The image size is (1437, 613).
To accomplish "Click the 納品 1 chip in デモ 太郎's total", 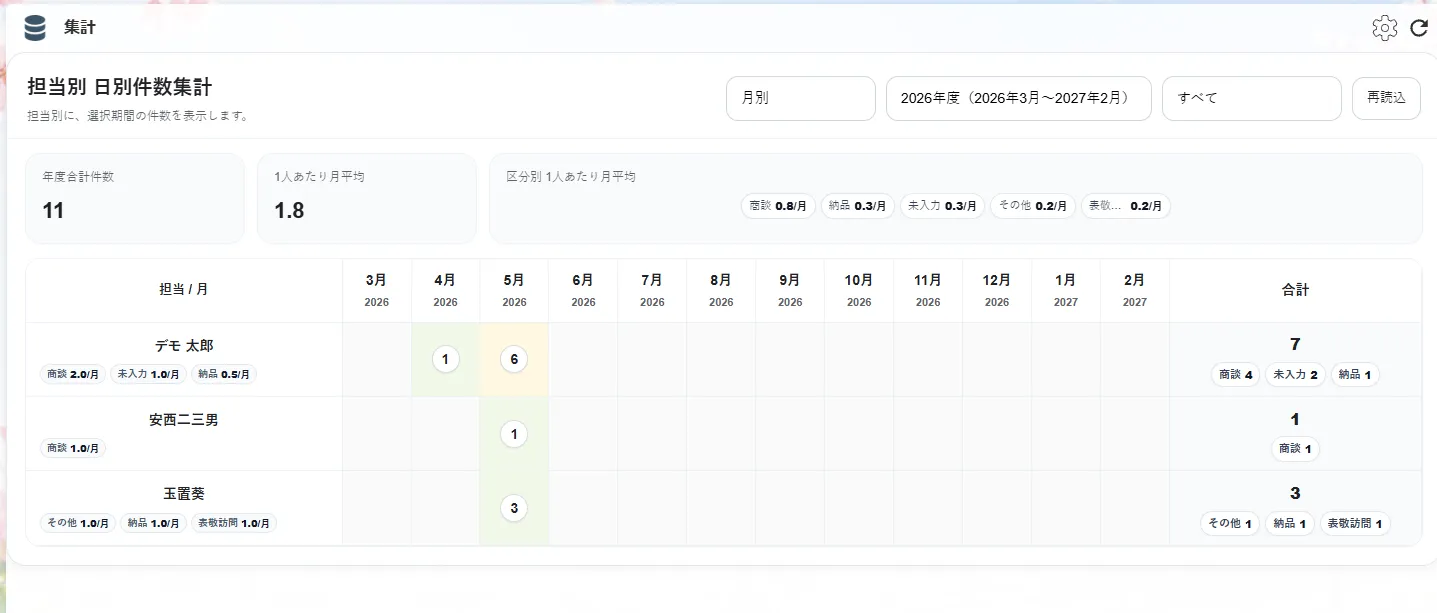I will click(x=1355, y=374).
